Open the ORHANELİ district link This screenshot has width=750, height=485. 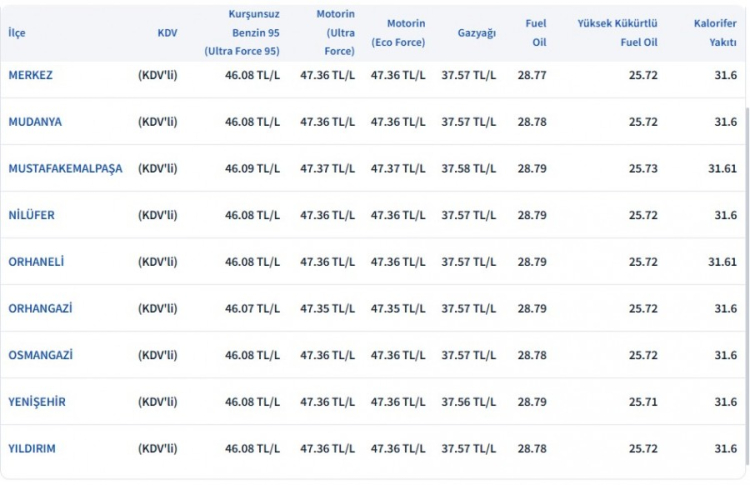click(36, 262)
